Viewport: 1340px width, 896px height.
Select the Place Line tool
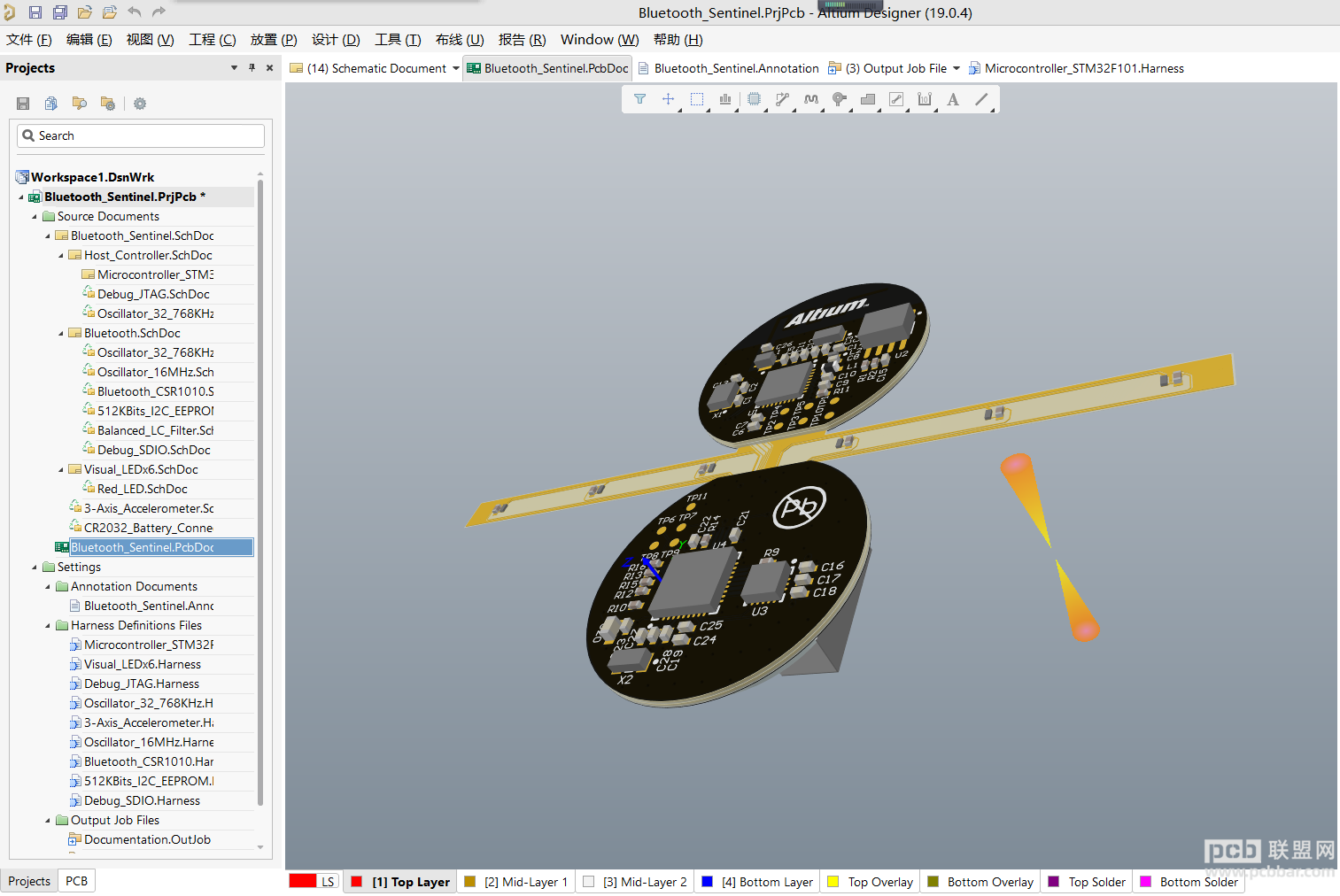981,99
